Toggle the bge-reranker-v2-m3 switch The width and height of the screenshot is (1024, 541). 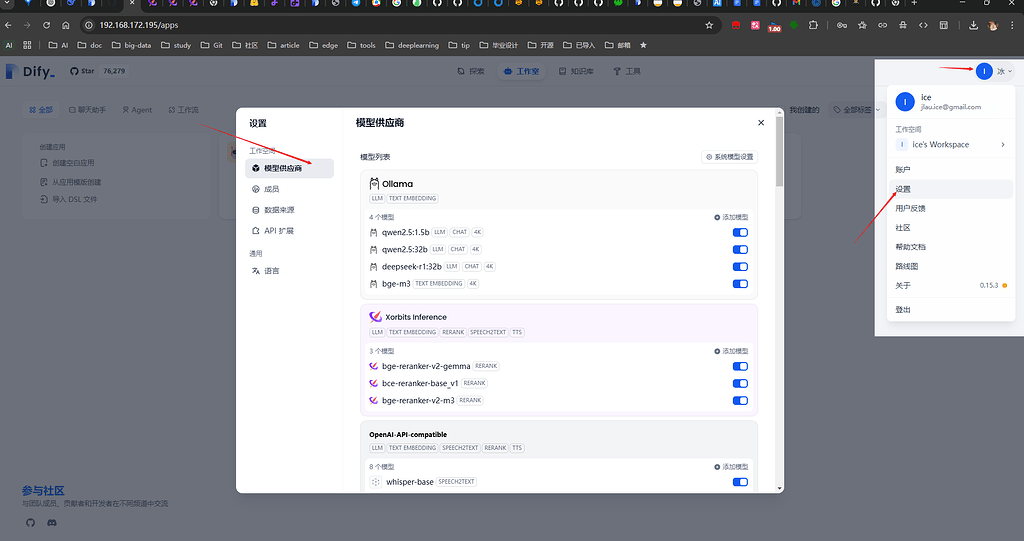click(740, 401)
